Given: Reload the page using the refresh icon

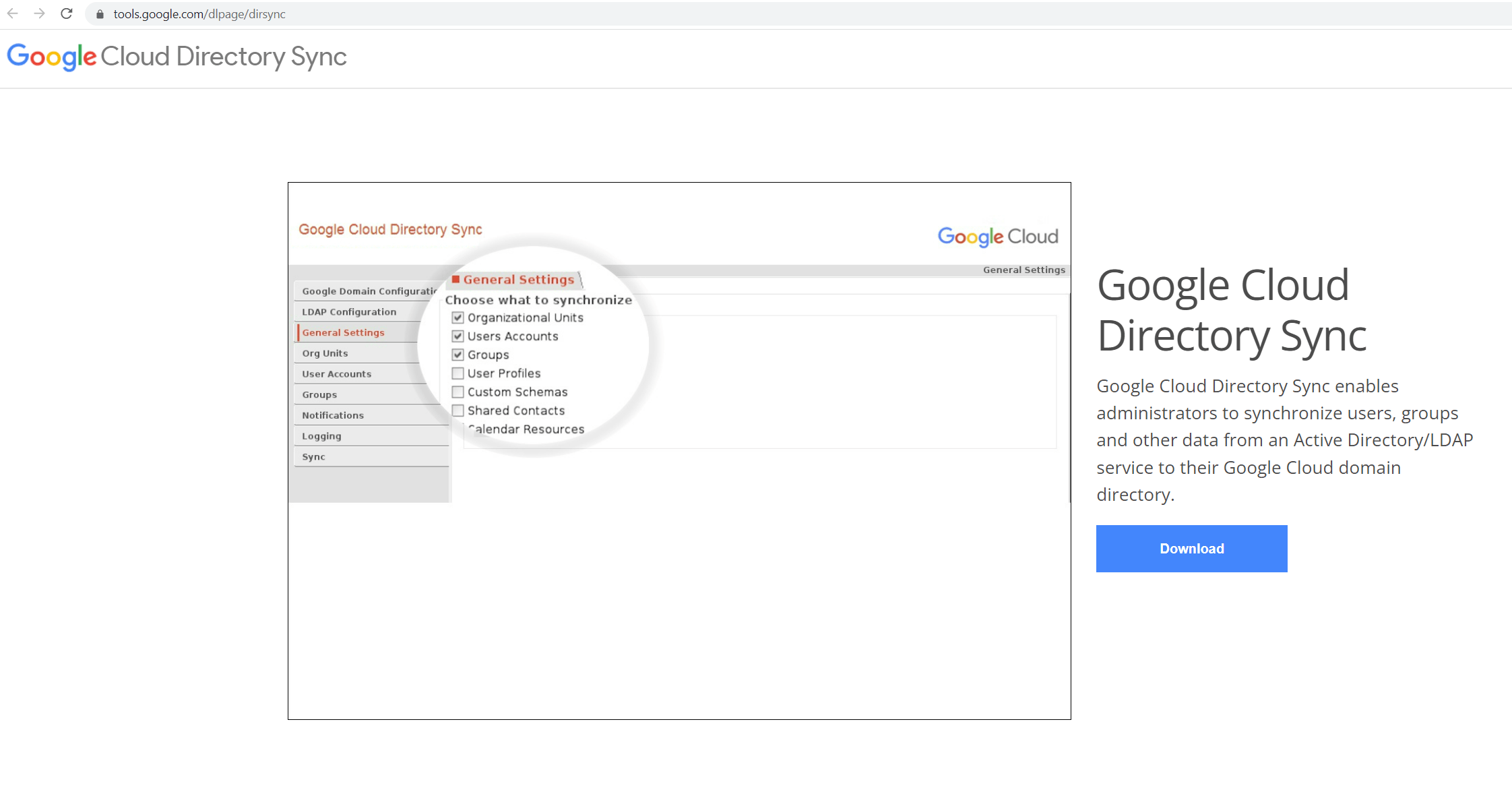Looking at the screenshot, I should pos(66,13).
